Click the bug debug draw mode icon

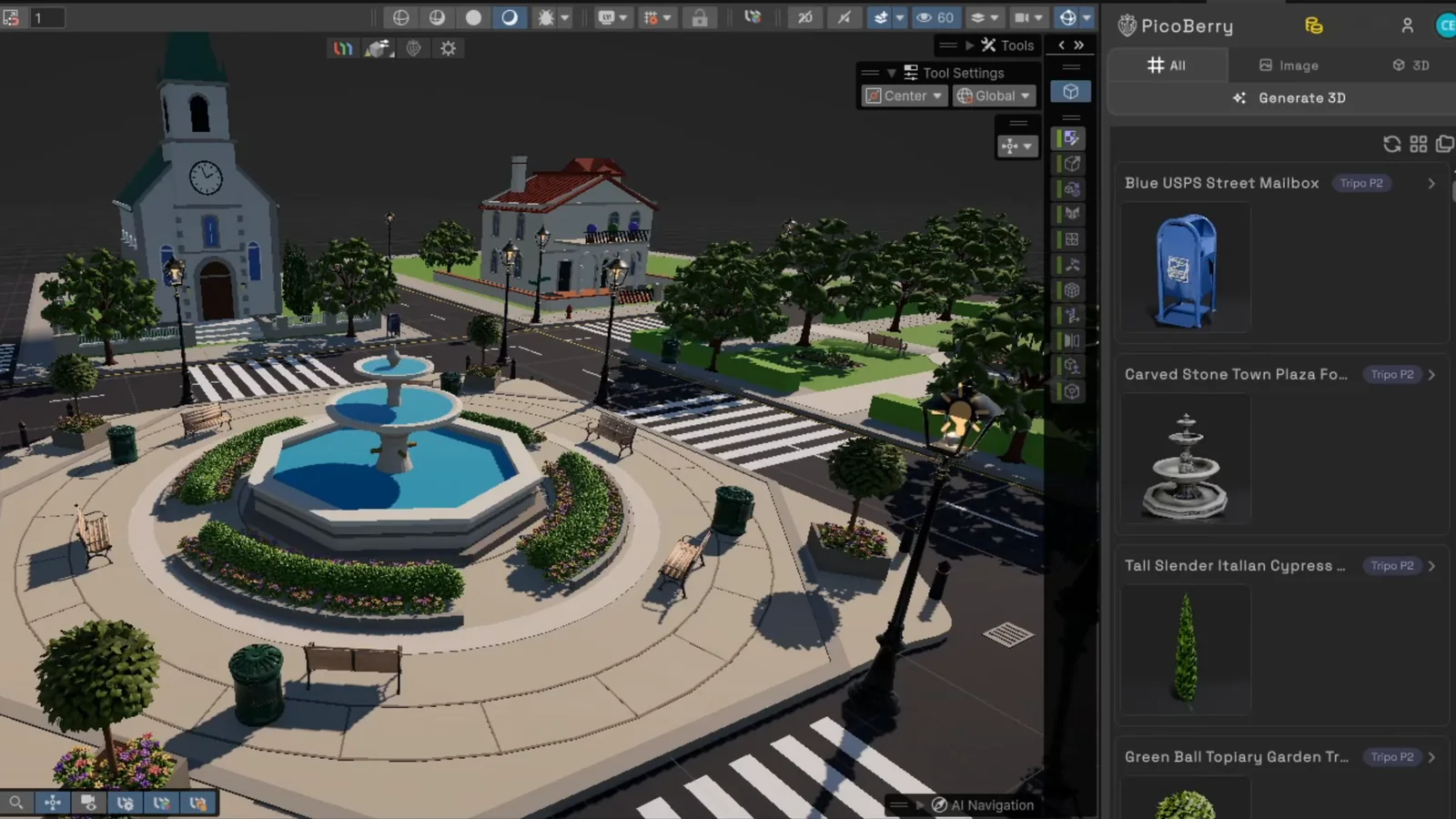pos(546,17)
